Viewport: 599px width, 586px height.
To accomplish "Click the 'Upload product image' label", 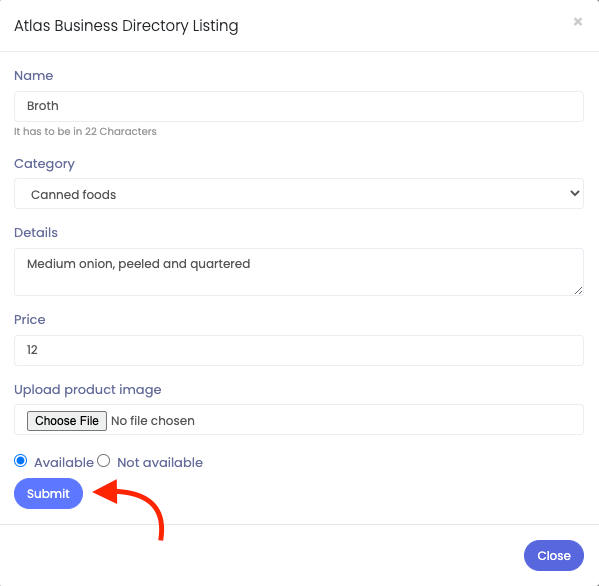I will tap(88, 390).
